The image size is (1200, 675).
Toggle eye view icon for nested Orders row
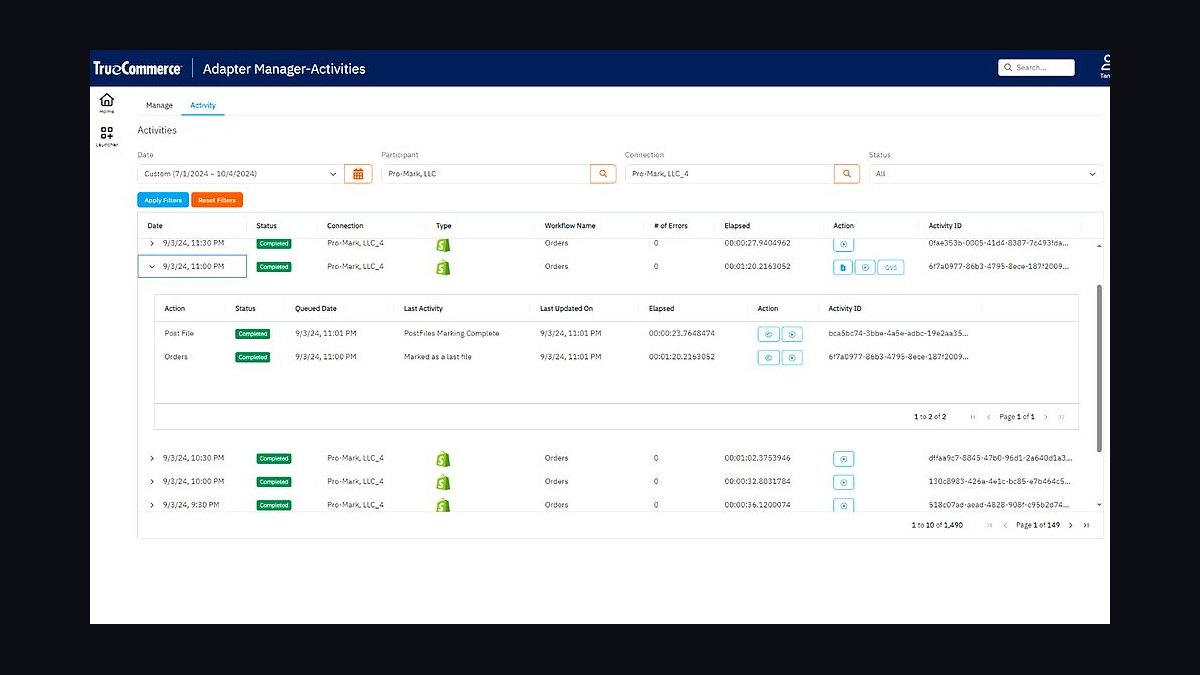tap(768, 357)
